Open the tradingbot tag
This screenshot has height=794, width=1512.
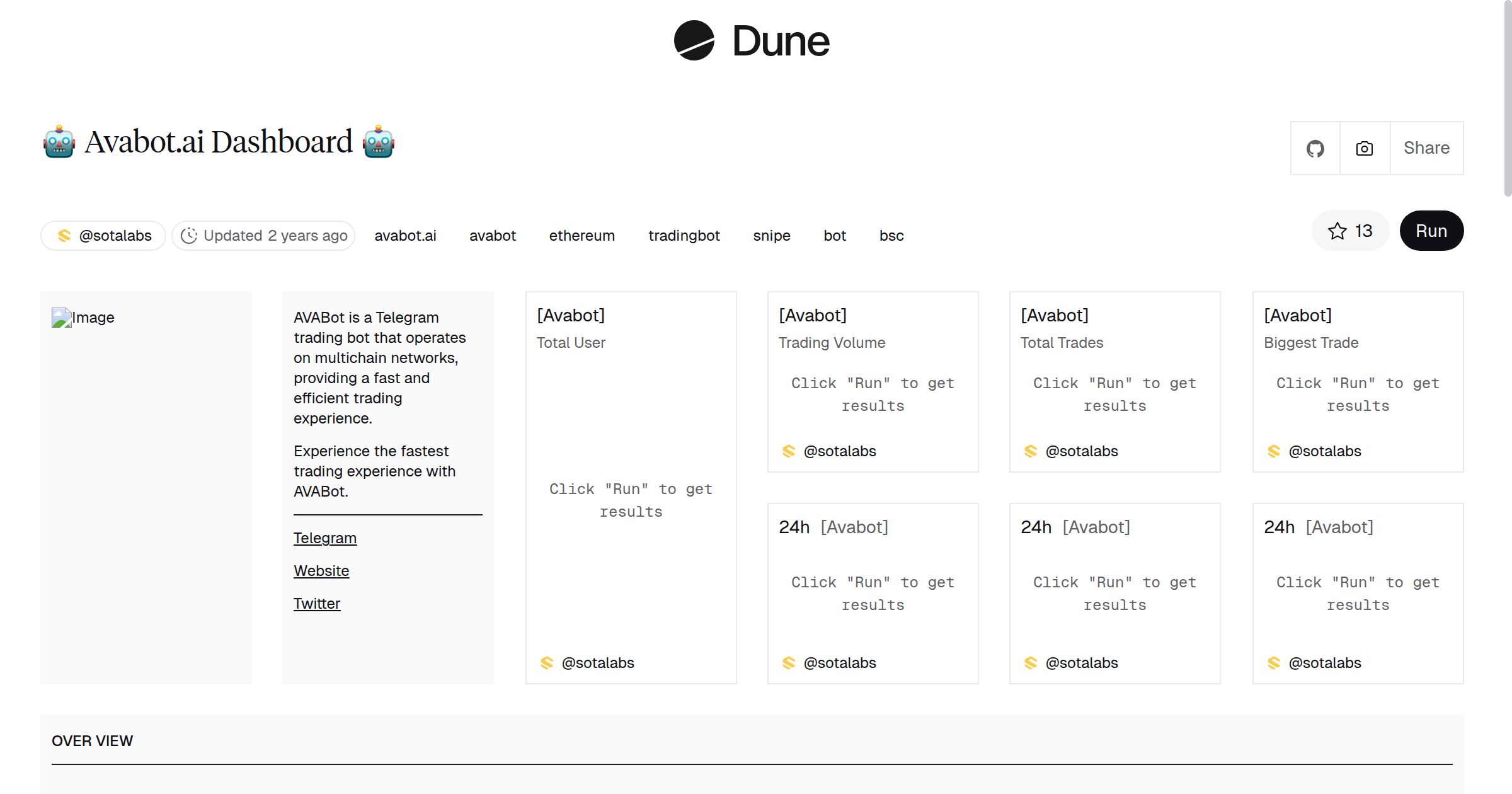click(684, 235)
